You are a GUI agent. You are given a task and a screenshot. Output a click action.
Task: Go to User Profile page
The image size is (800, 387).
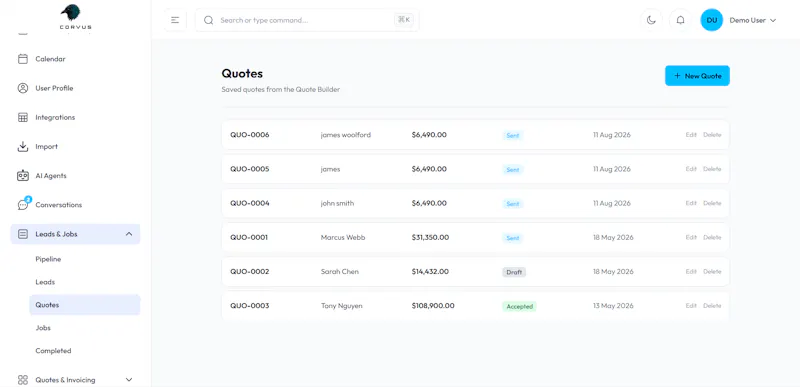(75, 88)
